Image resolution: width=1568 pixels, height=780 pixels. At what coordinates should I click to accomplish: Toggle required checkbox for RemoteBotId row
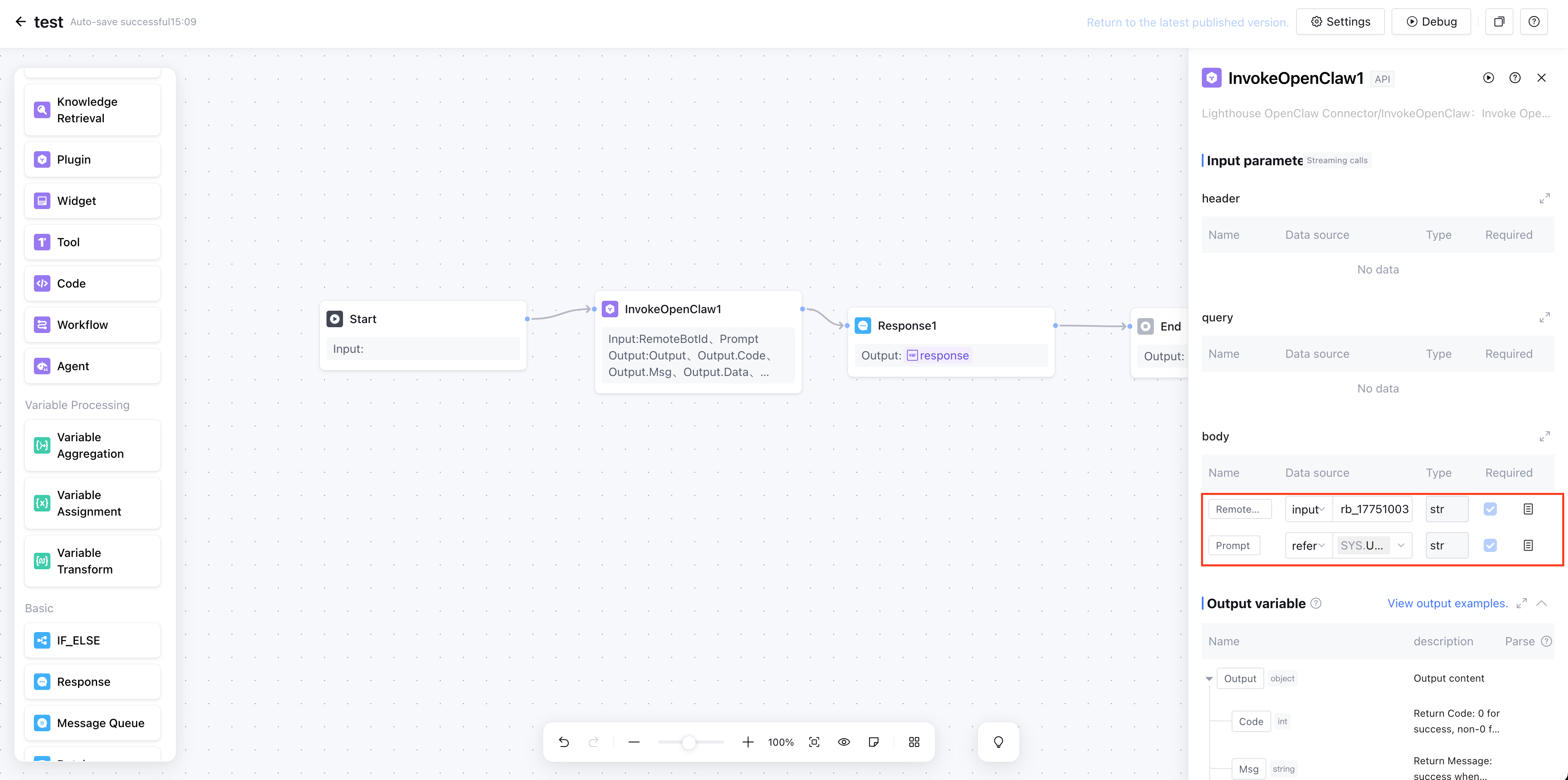coord(1490,509)
